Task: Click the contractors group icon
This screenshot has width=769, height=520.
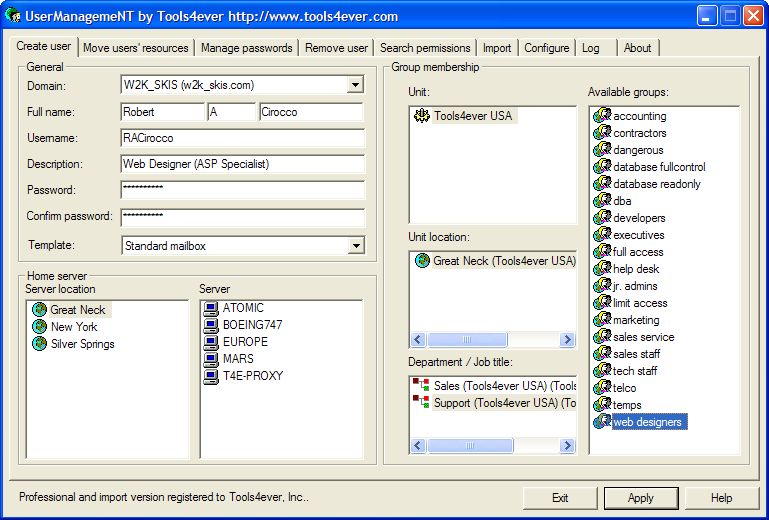Action: [602, 133]
